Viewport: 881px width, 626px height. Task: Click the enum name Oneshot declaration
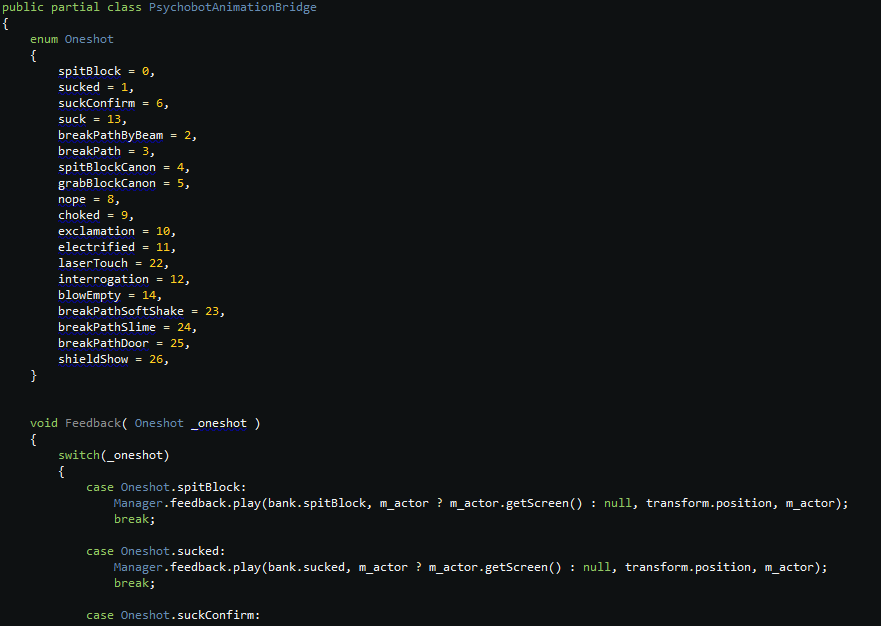(x=89, y=39)
